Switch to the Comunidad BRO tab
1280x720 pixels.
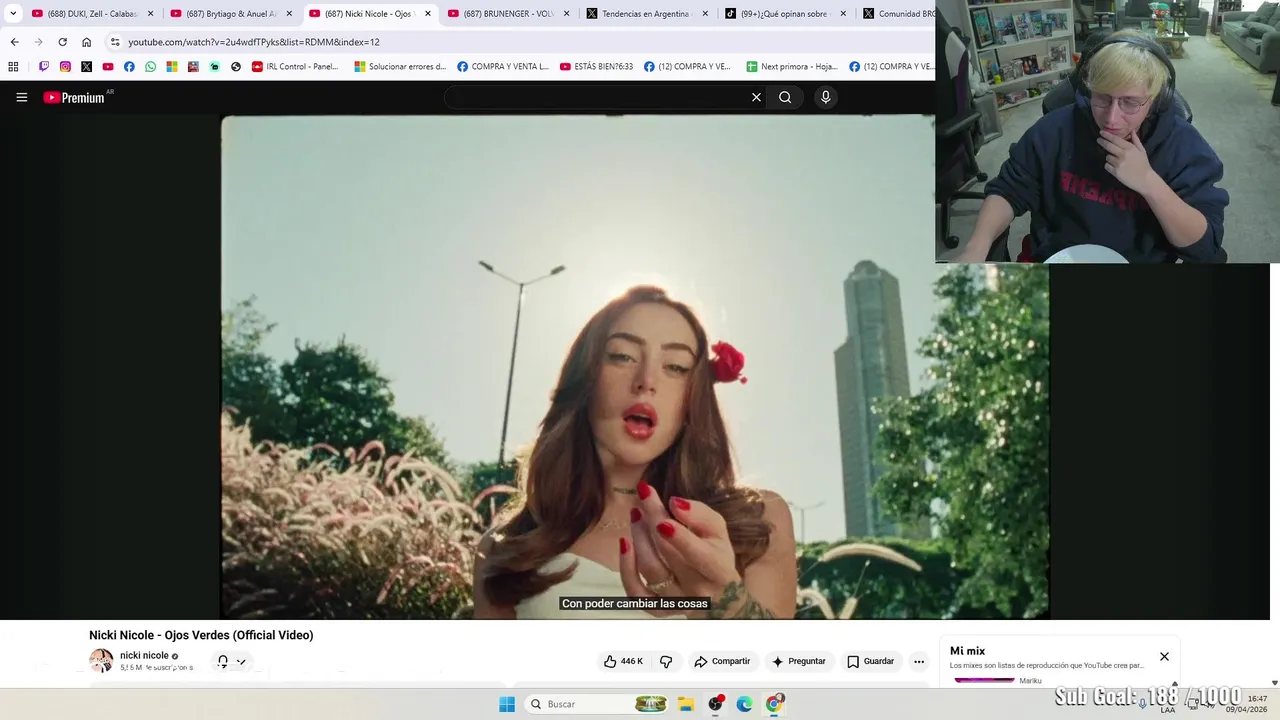[x=897, y=14]
